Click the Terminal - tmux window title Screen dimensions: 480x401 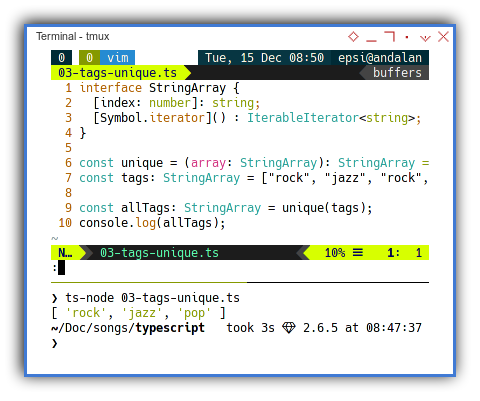(x=73, y=36)
